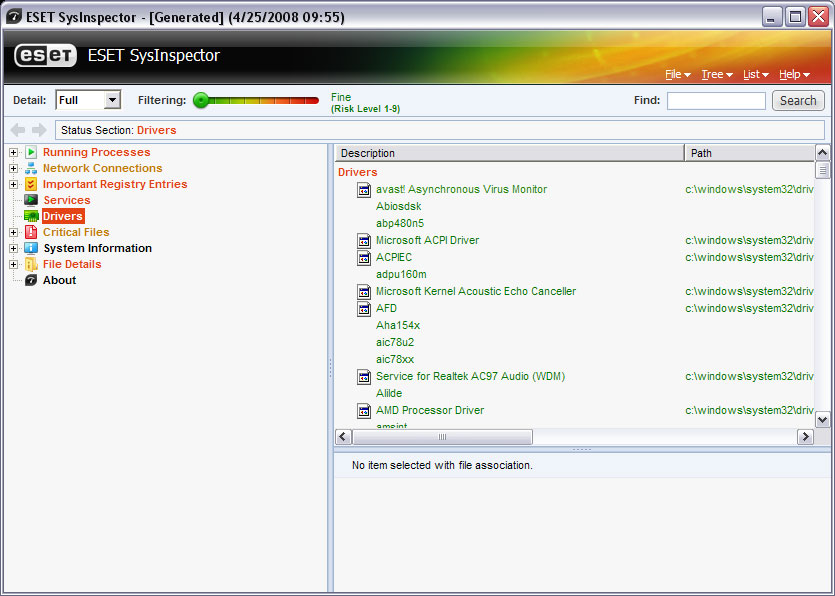Open the Help menu
This screenshot has height=596, width=835.
point(794,75)
